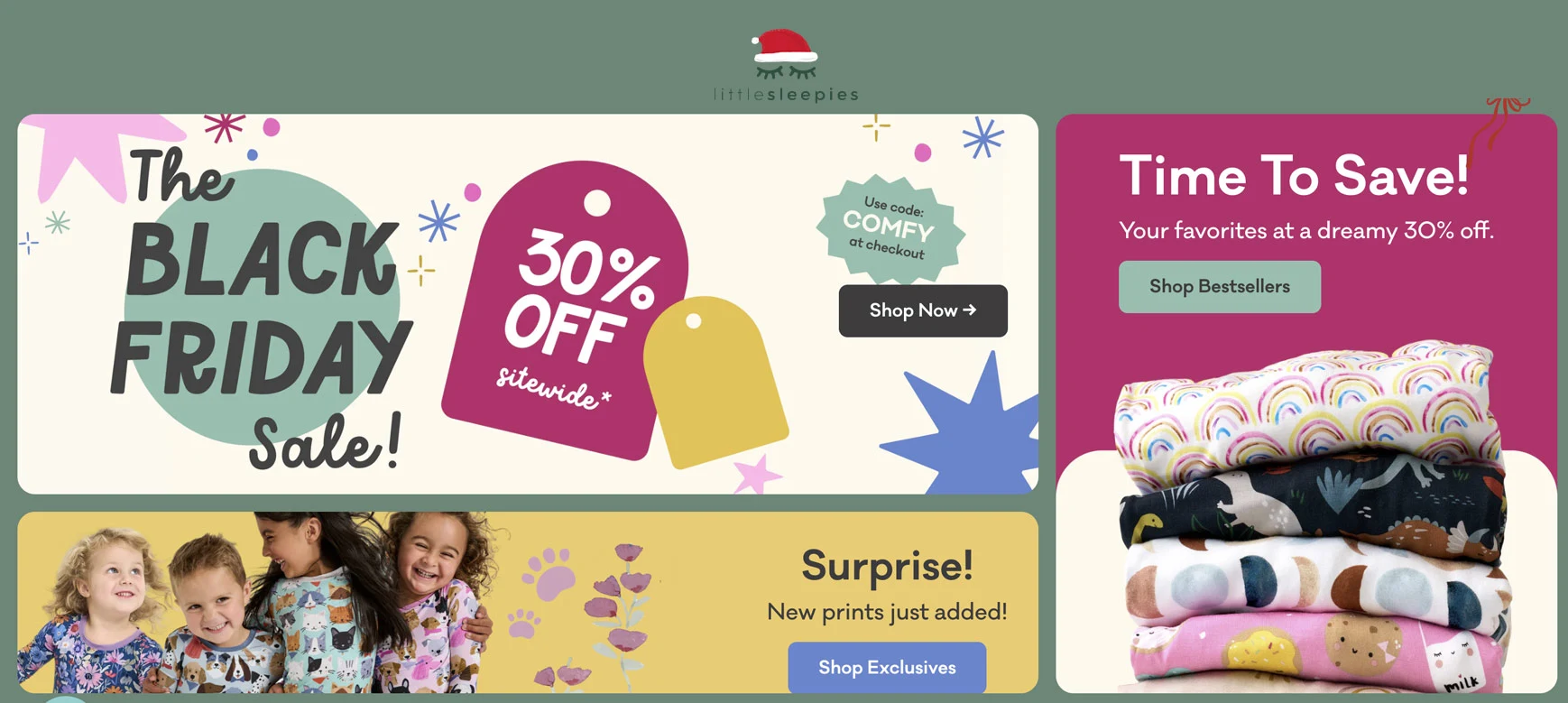Click the photo of smiling kids in pajamas

(253, 603)
